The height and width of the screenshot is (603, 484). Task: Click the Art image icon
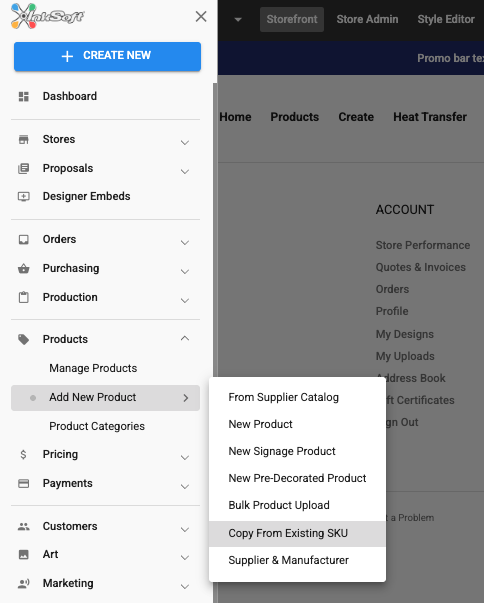(x=24, y=555)
